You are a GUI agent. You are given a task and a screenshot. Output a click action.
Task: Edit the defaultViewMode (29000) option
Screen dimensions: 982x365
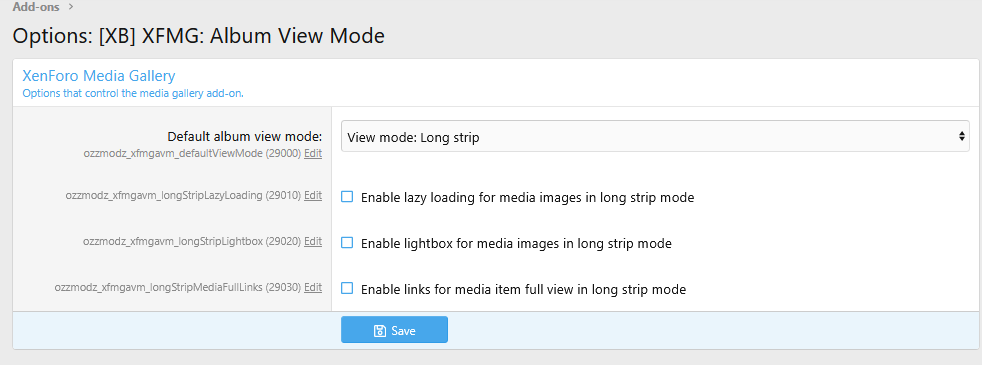click(x=313, y=153)
